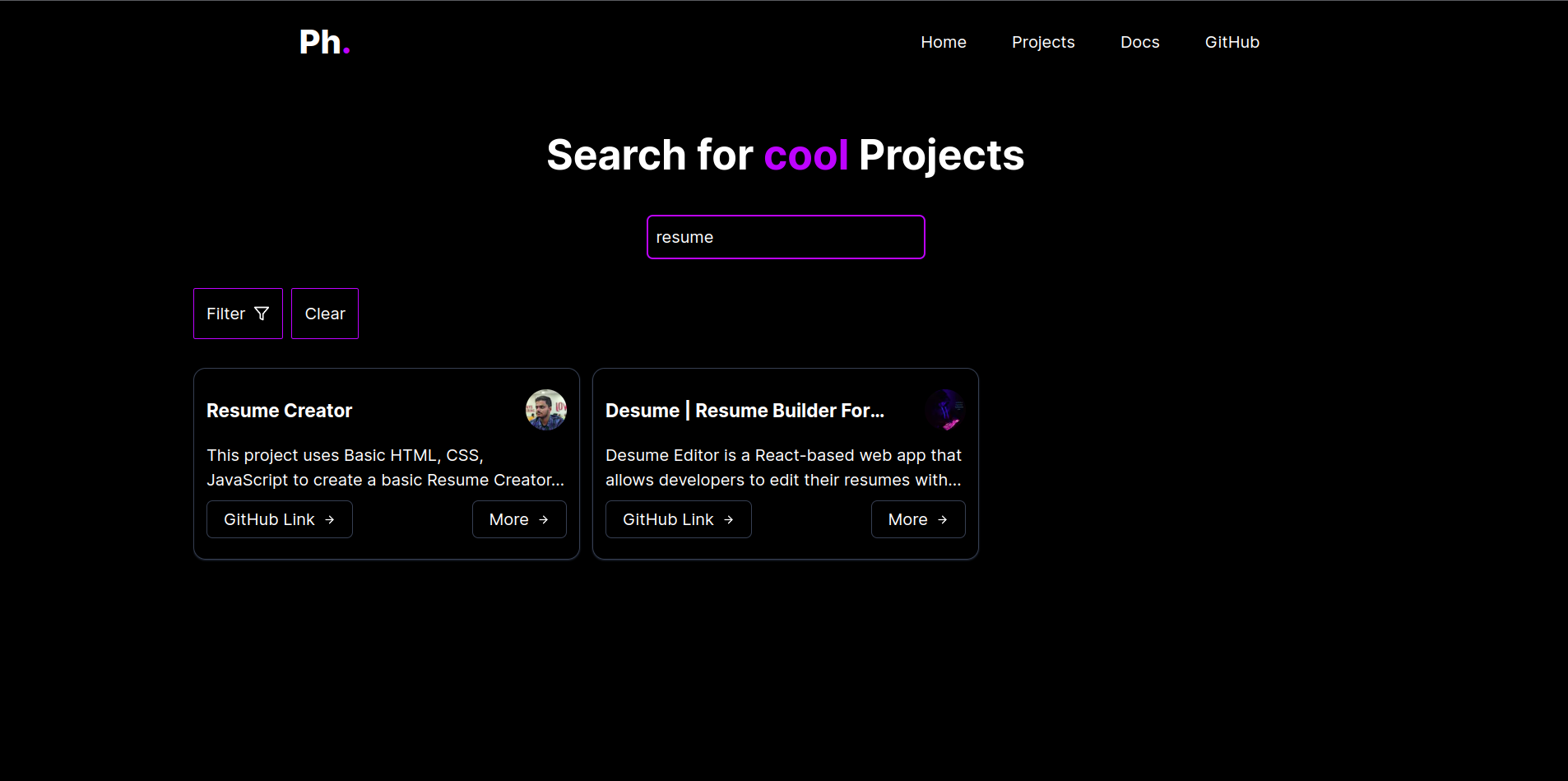Open the GitHub link in the navigation bar
1568x781 pixels.
point(1232,42)
